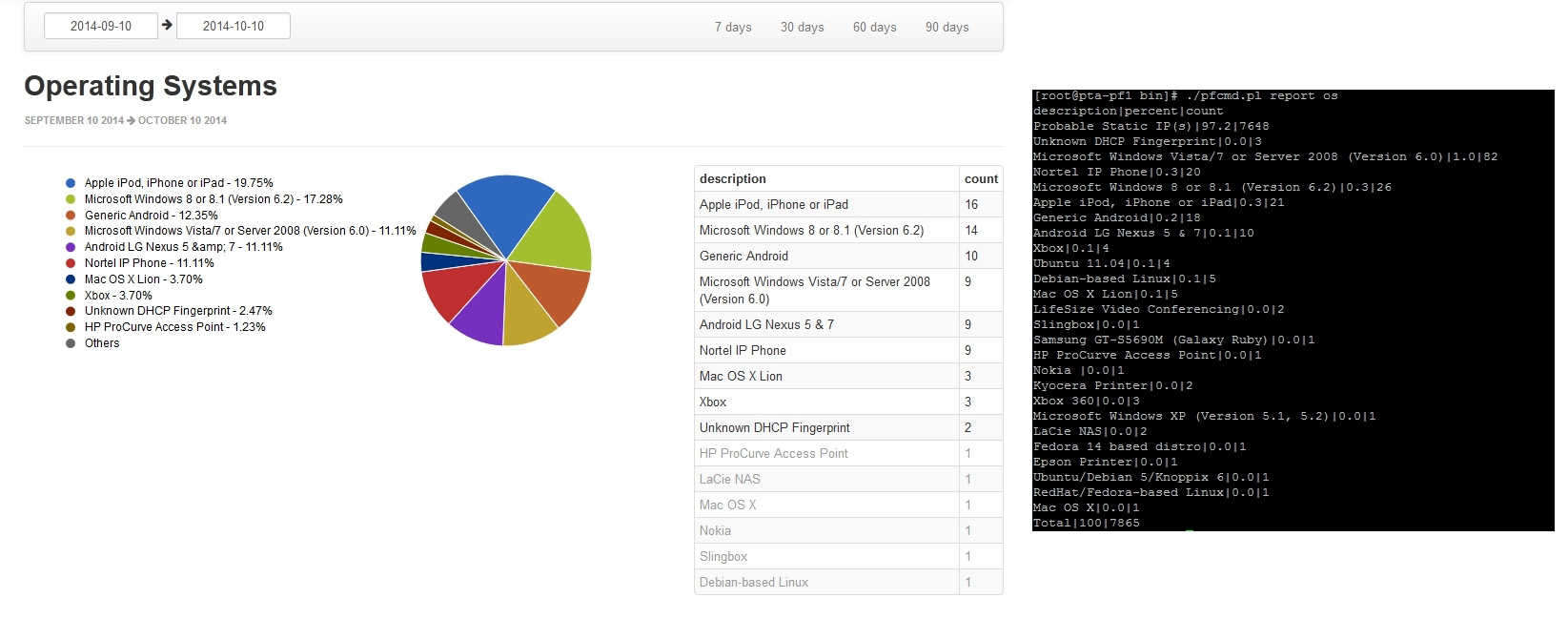Click the arrow between the date fields

tap(168, 26)
